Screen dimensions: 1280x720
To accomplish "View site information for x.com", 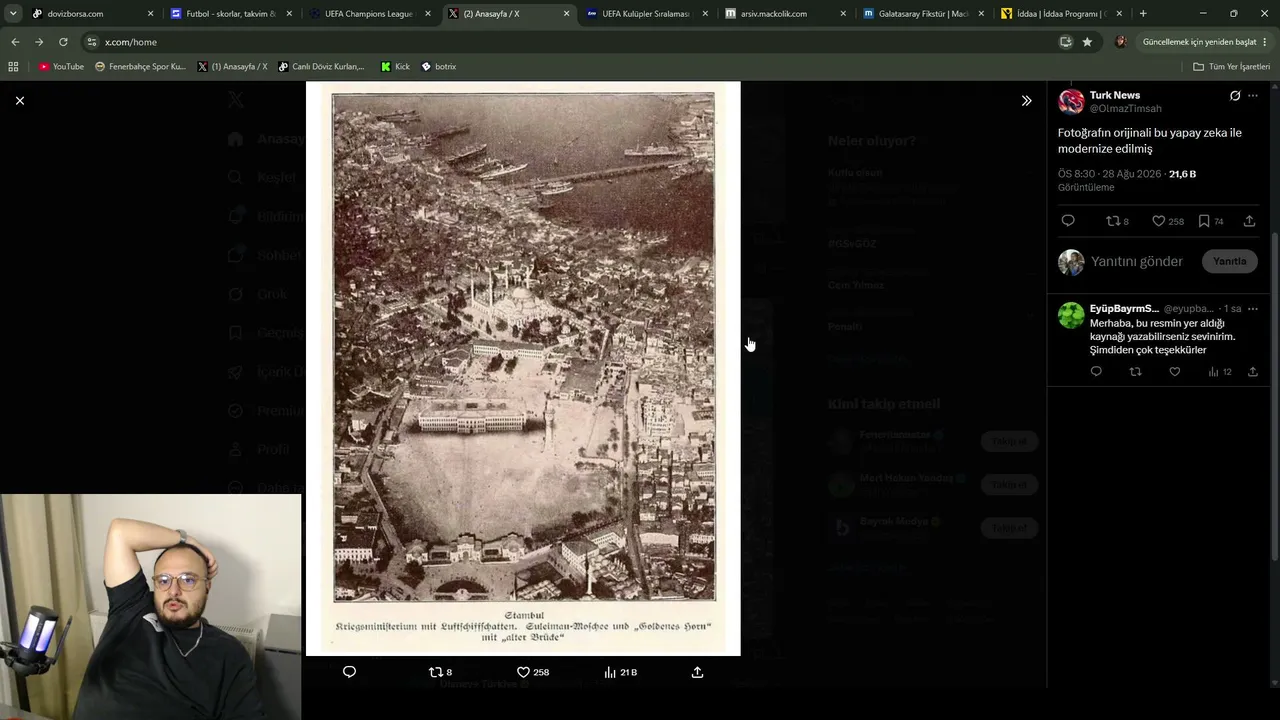I will pyautogui.click(x=92, y=42).
